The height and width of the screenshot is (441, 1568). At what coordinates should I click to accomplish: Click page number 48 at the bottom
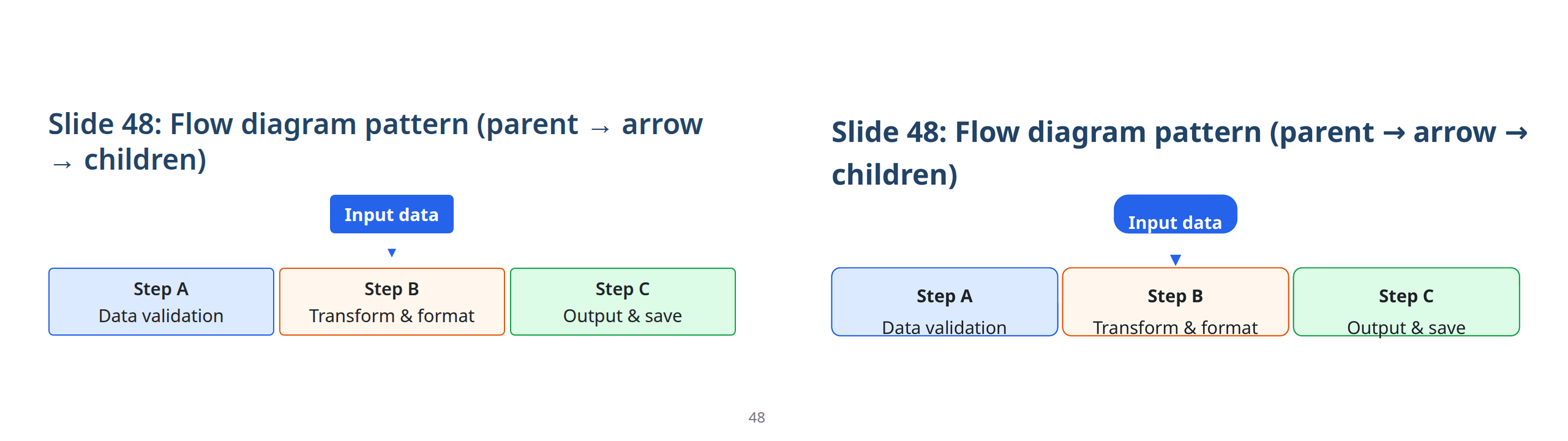click(x=757, y=418)
